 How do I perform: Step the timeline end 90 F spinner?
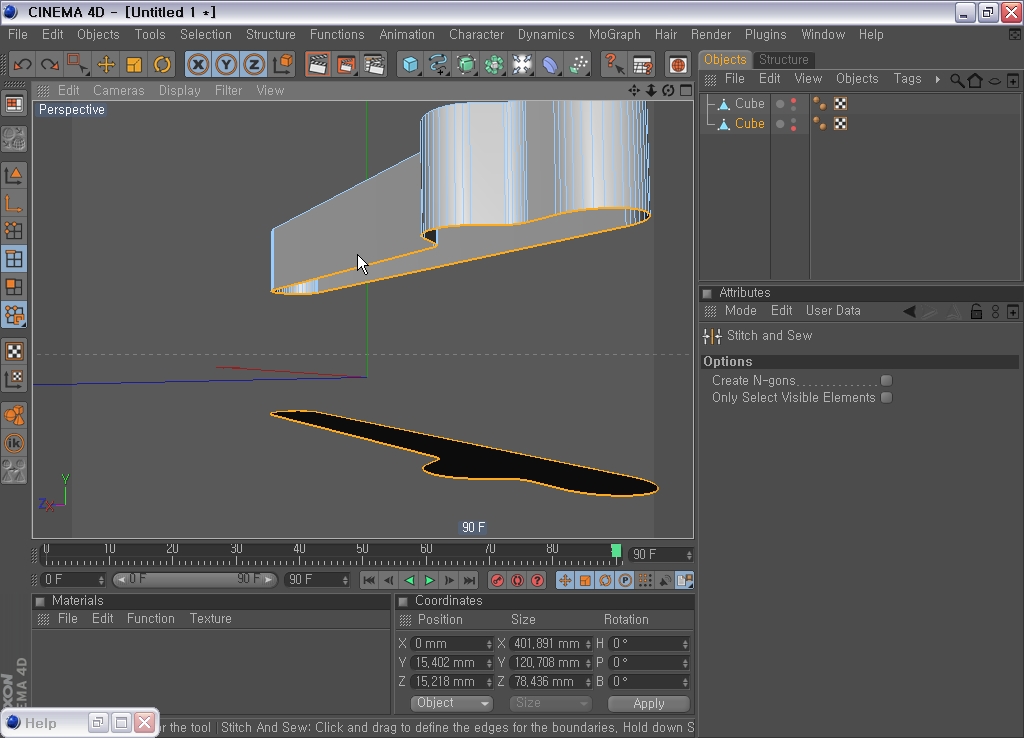coord(345,580)
